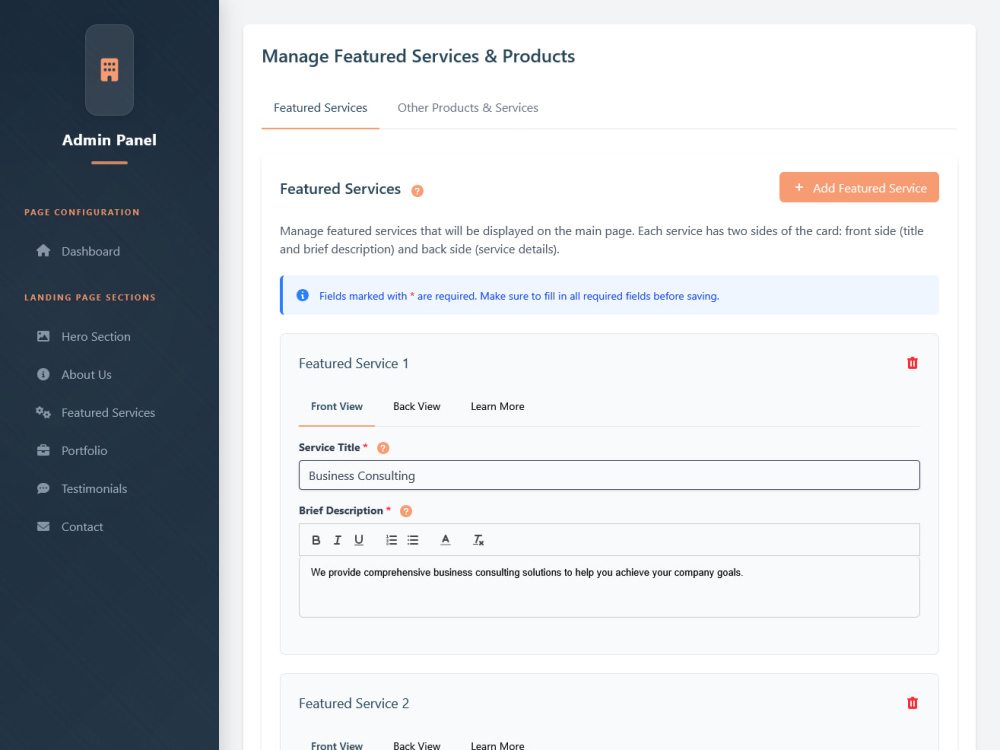1000x750 pixels.
Task: Select Front View tab of Featured Service 1
Action: [337, 407]
